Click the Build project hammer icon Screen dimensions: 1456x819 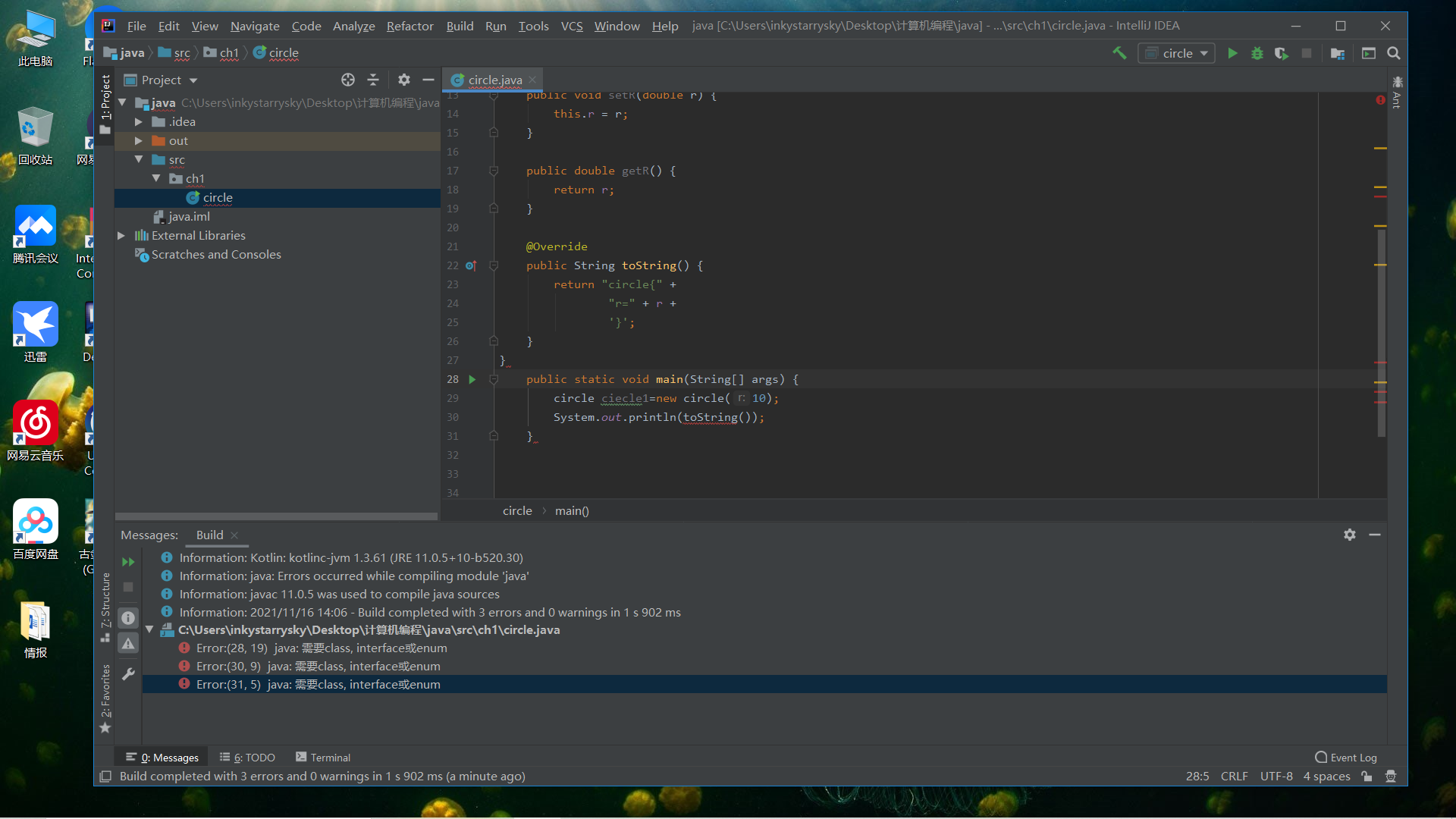pos(1119,53)
